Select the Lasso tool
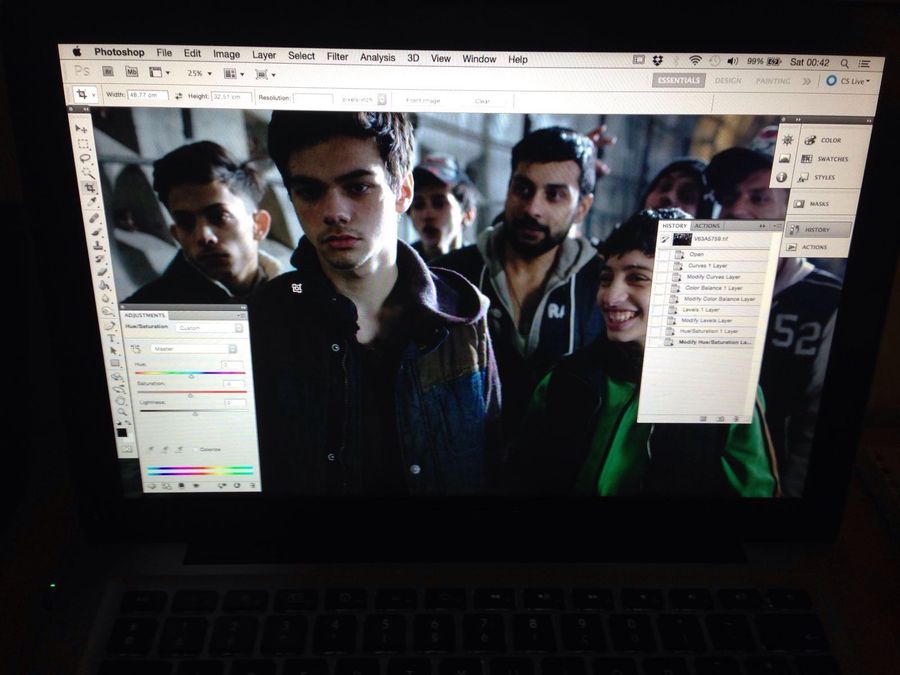 click(86, 158)
